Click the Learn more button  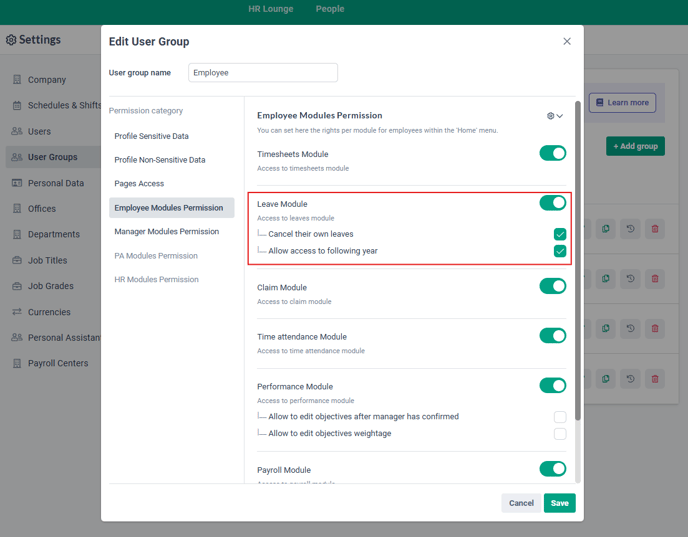(622, 103)
